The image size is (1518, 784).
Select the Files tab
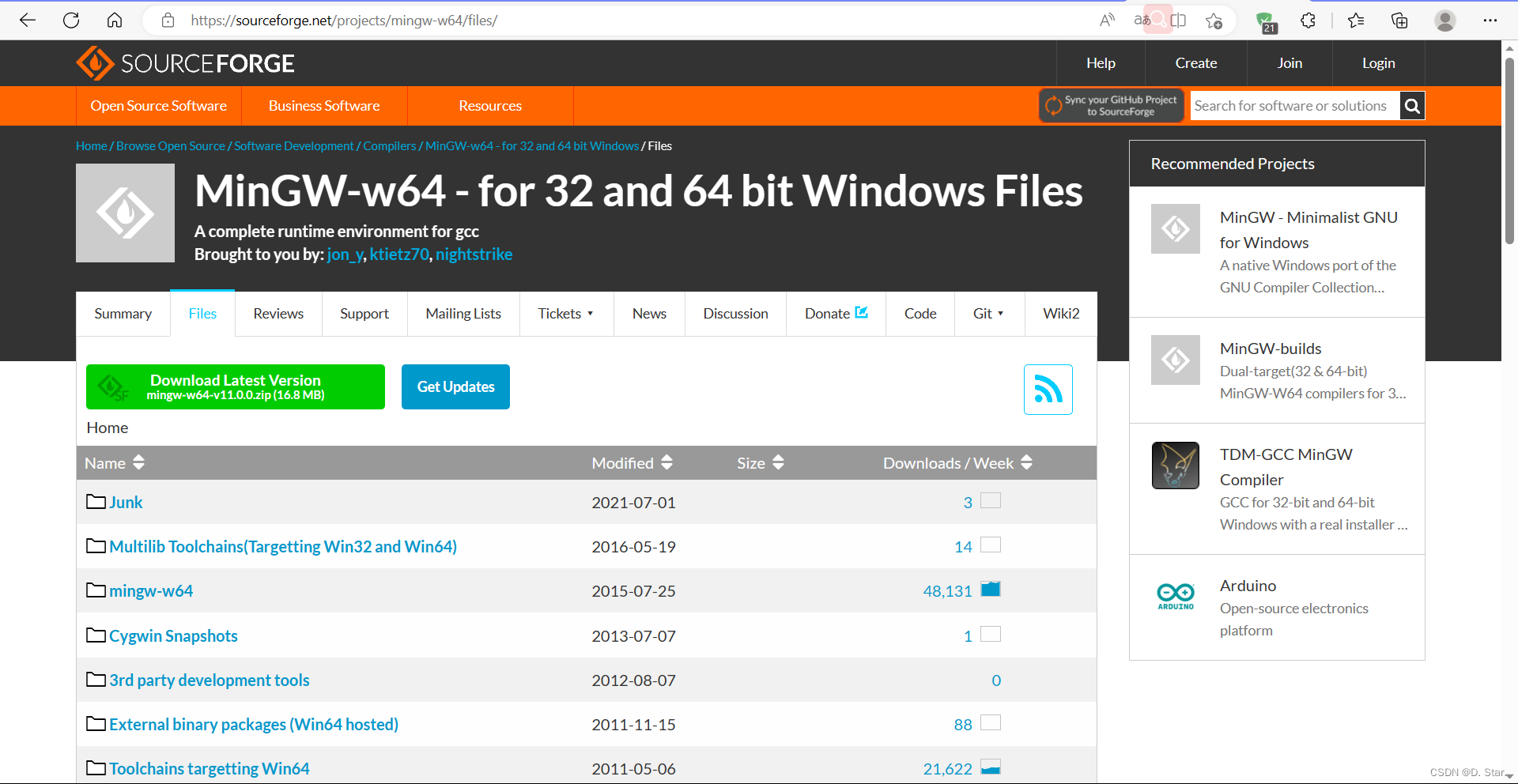(x=202, y=314)
